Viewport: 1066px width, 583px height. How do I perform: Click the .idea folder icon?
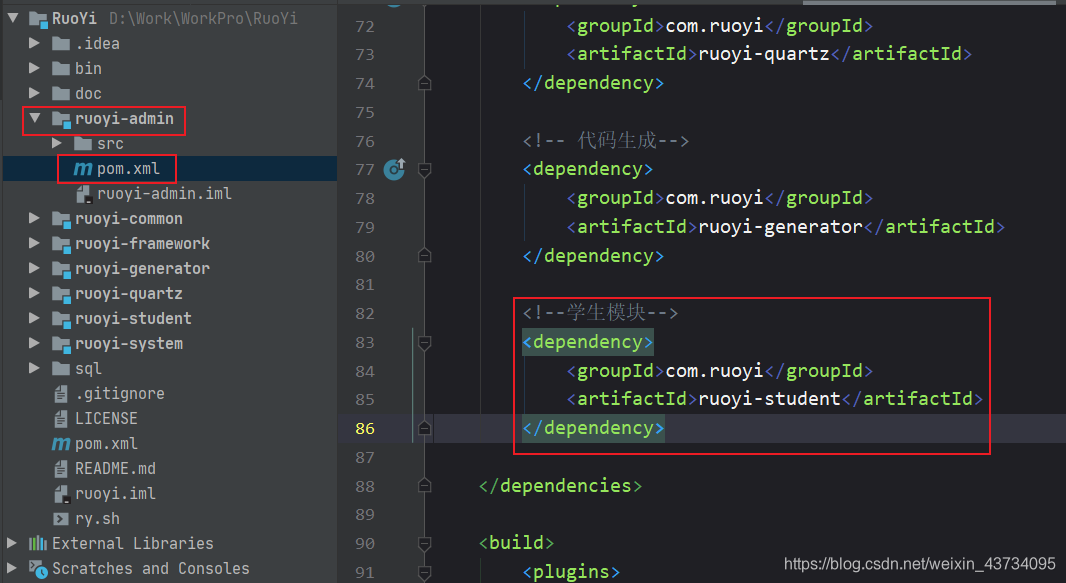(61, 44)
